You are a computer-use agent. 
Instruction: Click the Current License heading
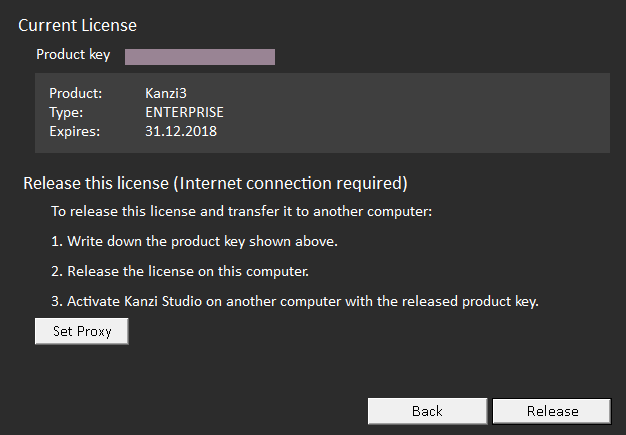tap(78, 25)
